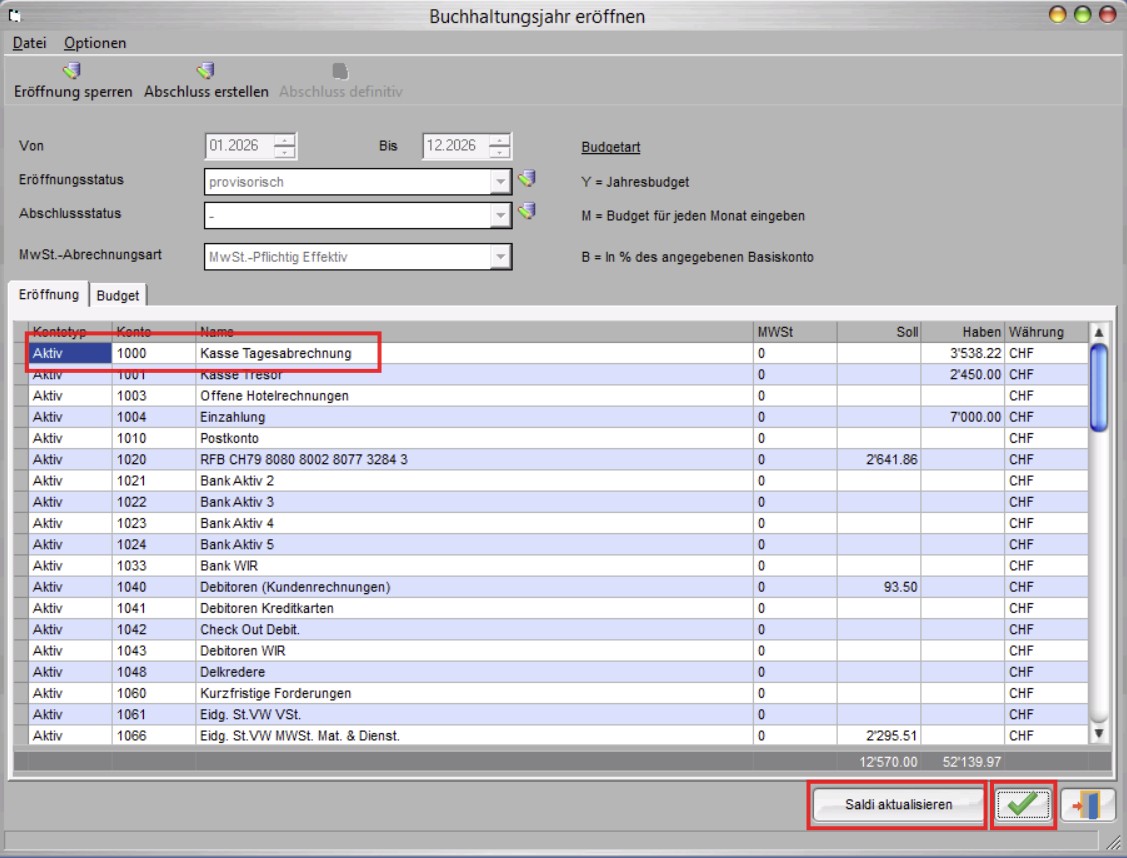Open the Datei menu

29,43
